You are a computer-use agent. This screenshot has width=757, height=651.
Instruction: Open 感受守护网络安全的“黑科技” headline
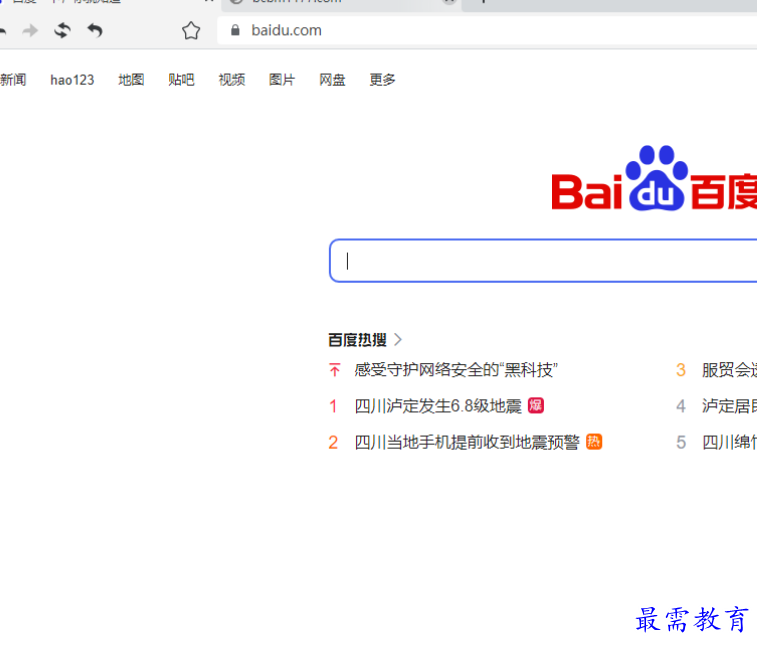pyautogui.click(x=456, y=370)
